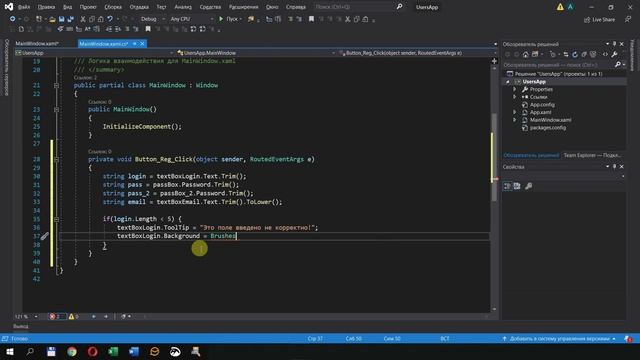Collapse the MainWindow class code block
This screenshot has width=640, height=360.
point(56,85)
